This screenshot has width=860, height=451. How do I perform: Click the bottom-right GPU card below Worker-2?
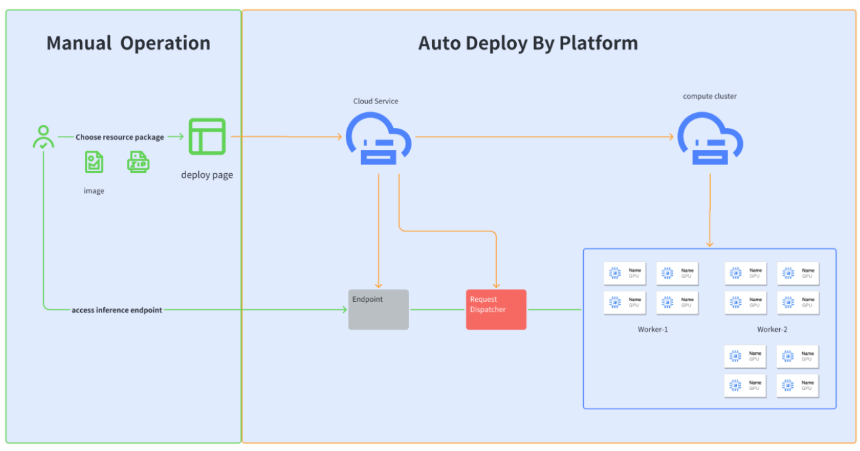click(x=797, y=385)
